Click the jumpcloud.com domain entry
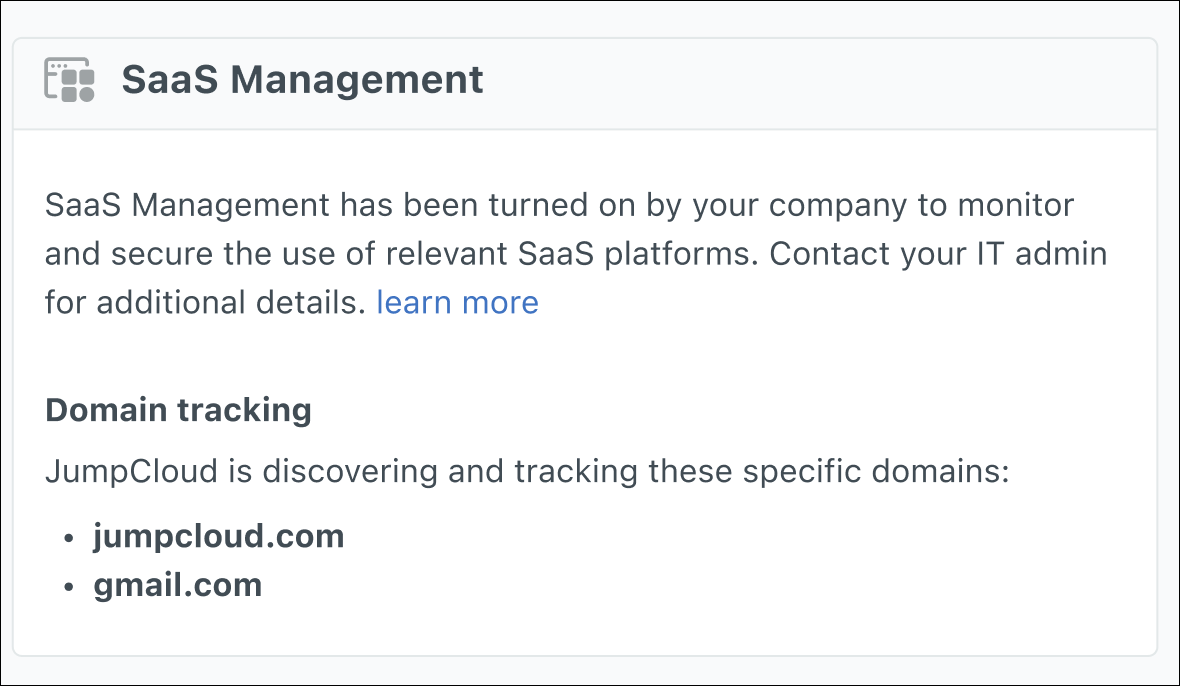The height and width of the screenshot is (686, 1180). click(x=219, y=537)
